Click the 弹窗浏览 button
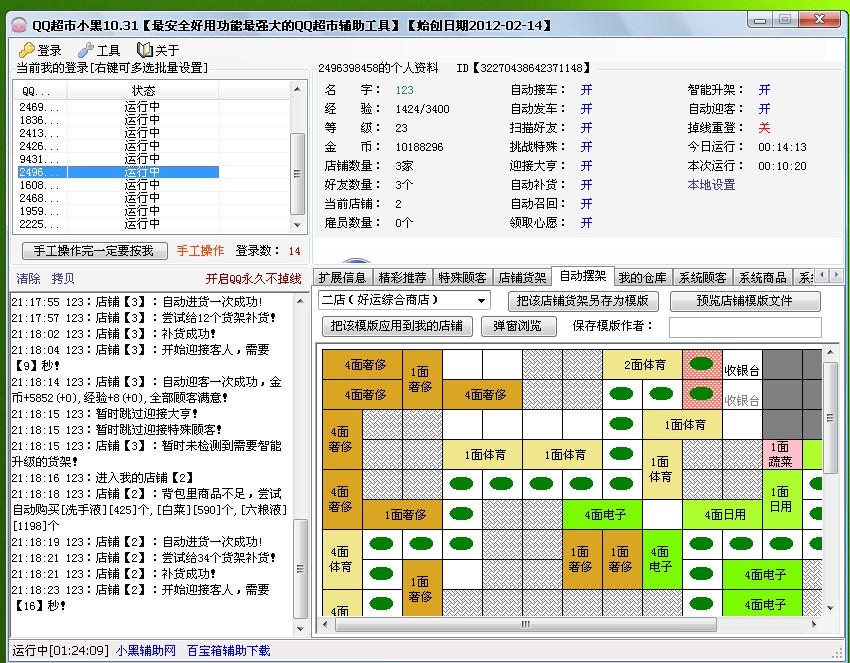Screen dimensions: 850x663 pyautogui.click(x=518, y=326)
